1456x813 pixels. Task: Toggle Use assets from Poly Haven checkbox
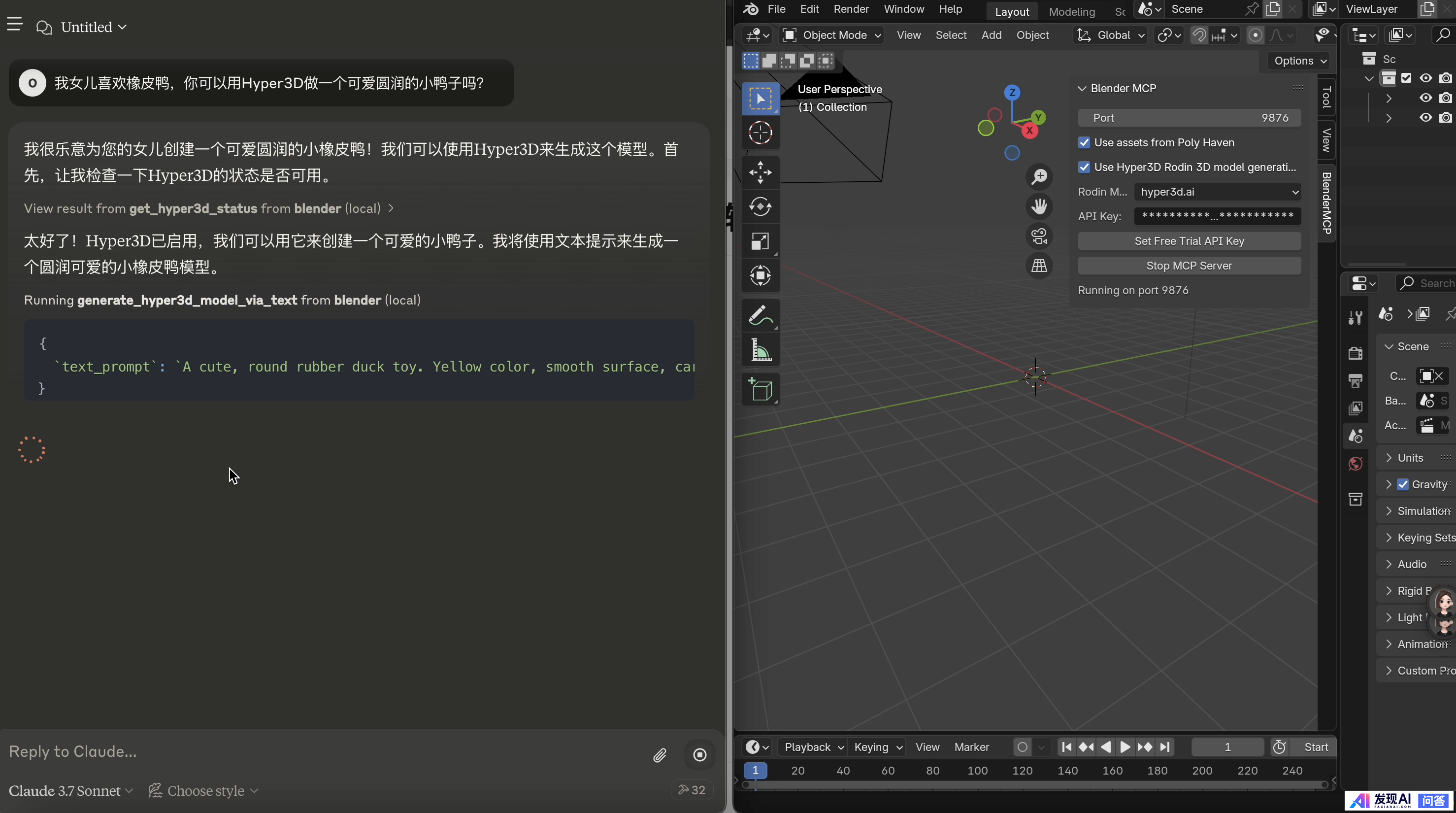[x=1084, y=142]
